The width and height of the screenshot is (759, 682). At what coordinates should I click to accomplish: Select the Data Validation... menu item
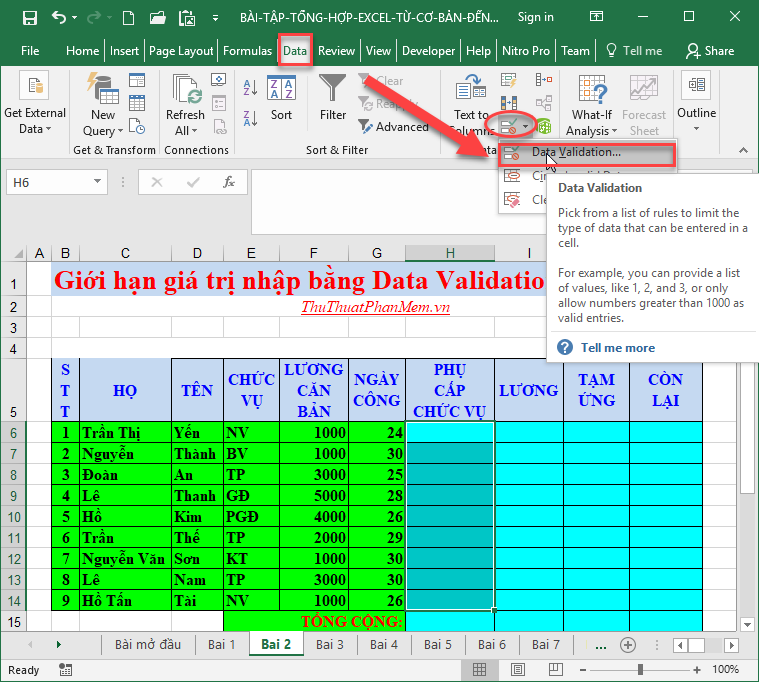pyautogui.click(x=587, y=152)
